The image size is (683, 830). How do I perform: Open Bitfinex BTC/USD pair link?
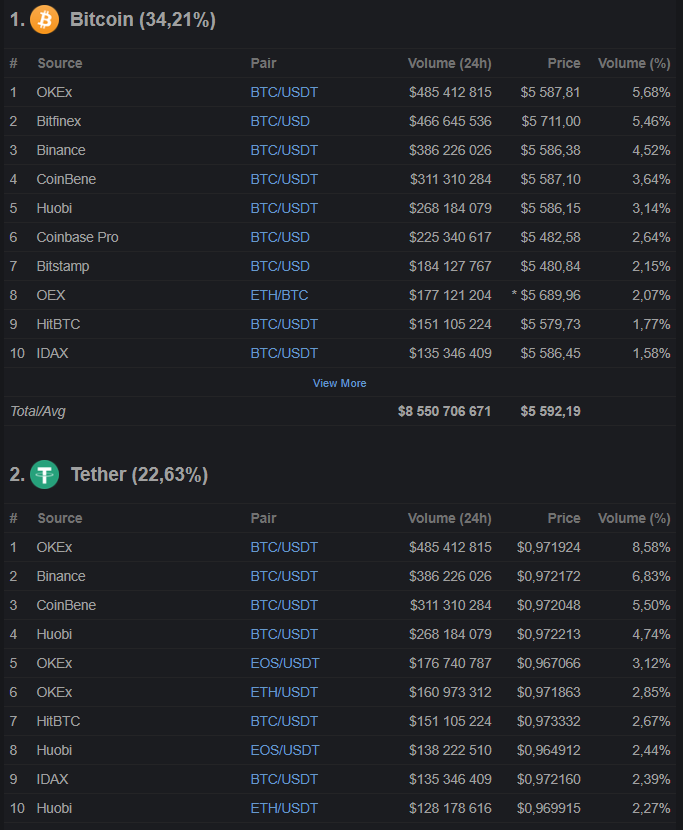click(x=280, y=121)
